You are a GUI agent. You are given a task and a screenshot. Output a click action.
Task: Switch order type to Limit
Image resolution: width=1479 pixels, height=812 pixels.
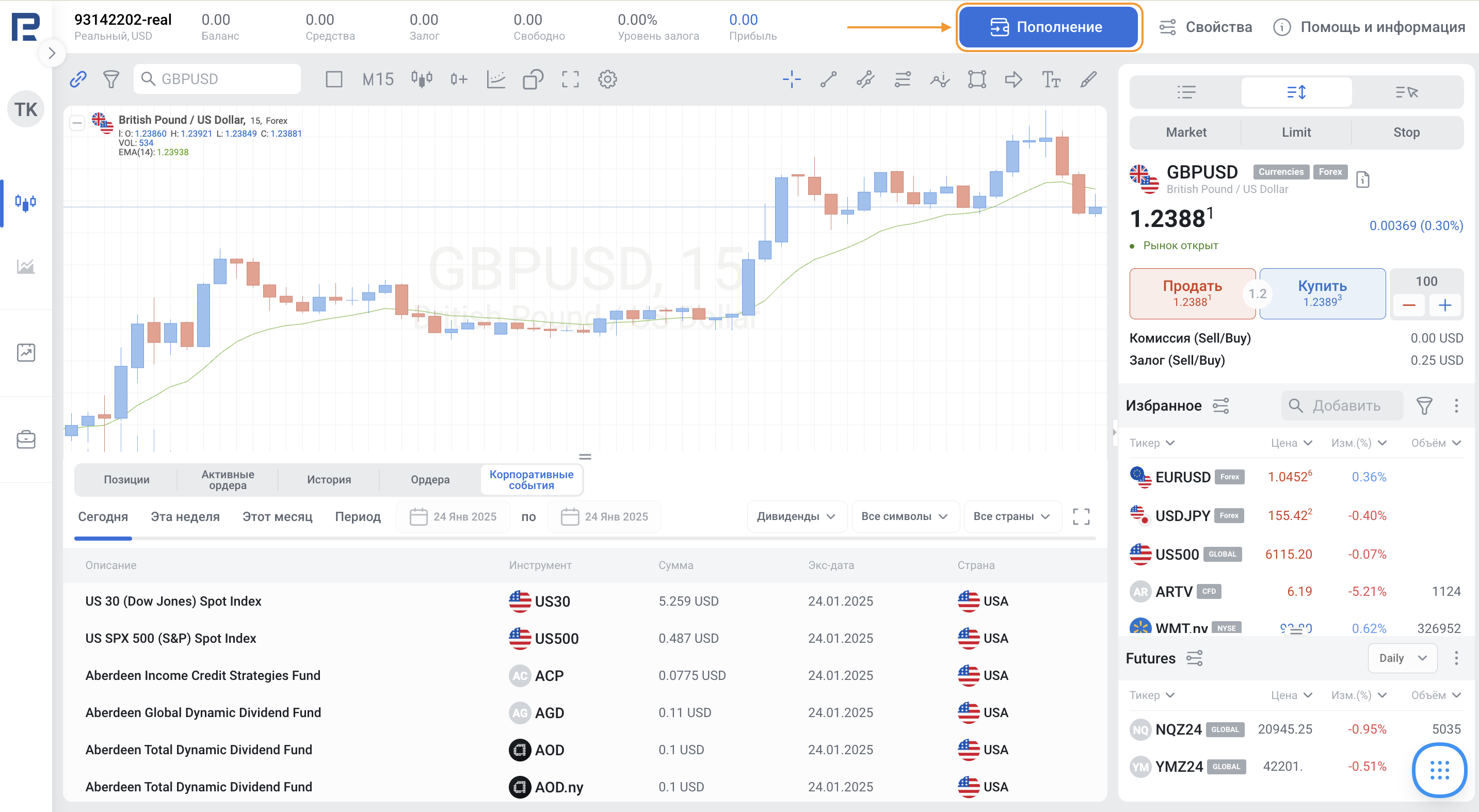(x=1296, y=132)
